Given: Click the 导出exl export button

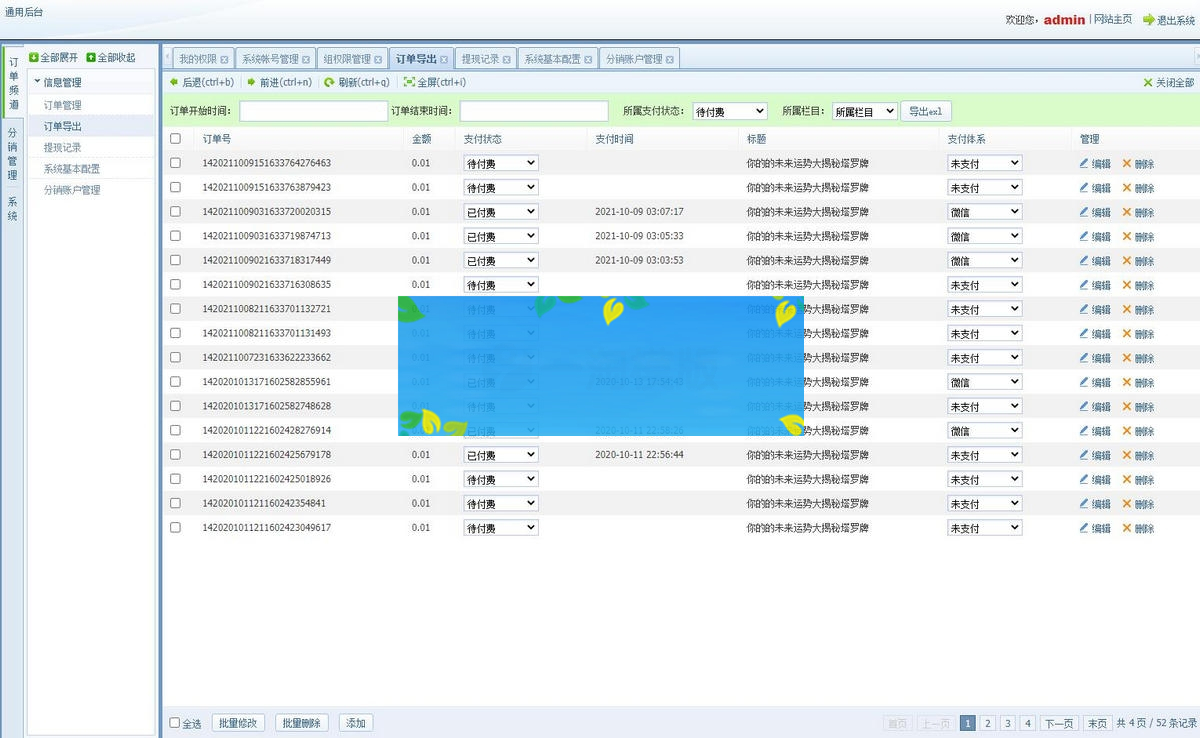Looking at the screenshot, I should click(x=926, y=111).
